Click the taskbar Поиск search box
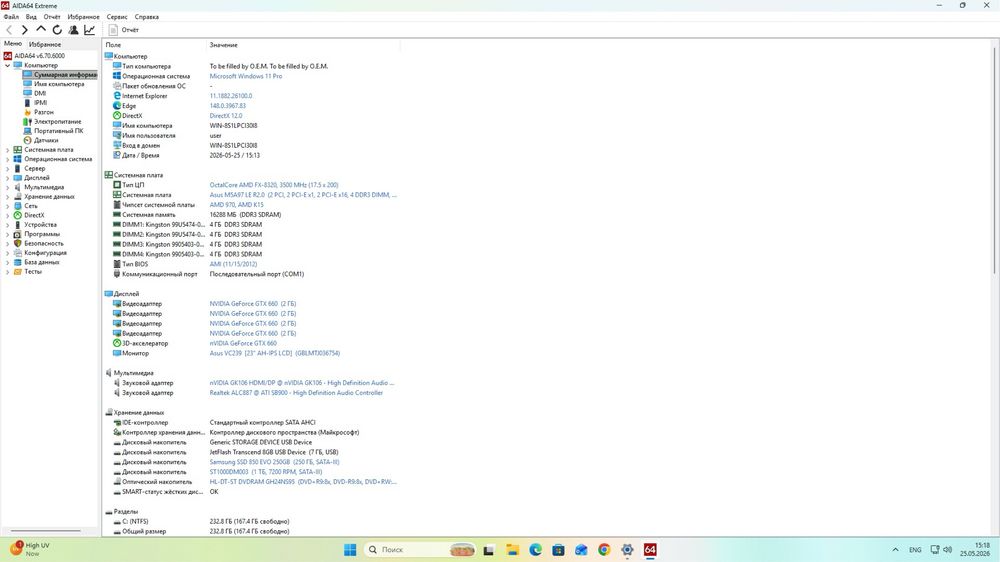 [421, 550]
